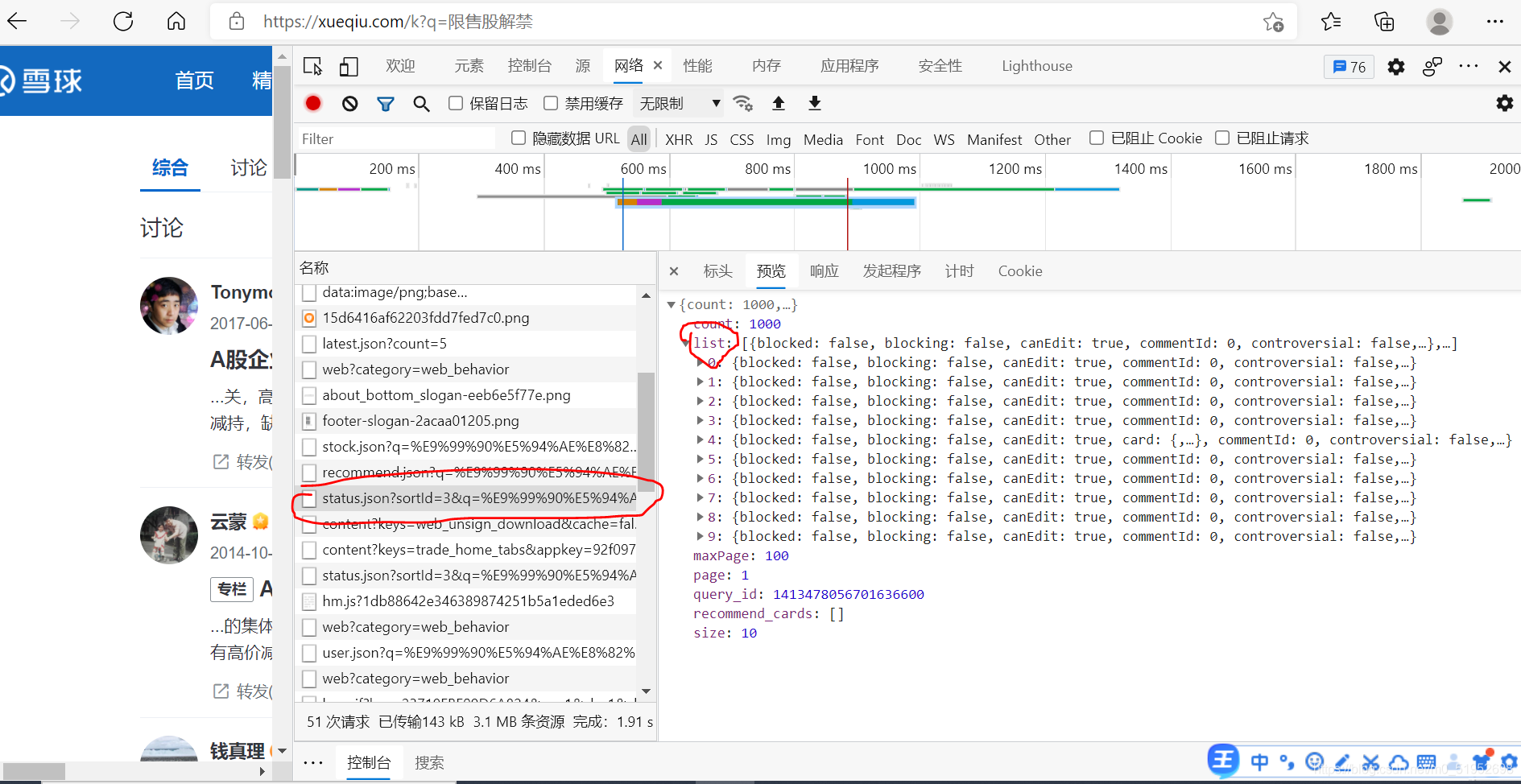
Task: Enable 保留日志 checkbox
Action: click(x=456, y=103)
